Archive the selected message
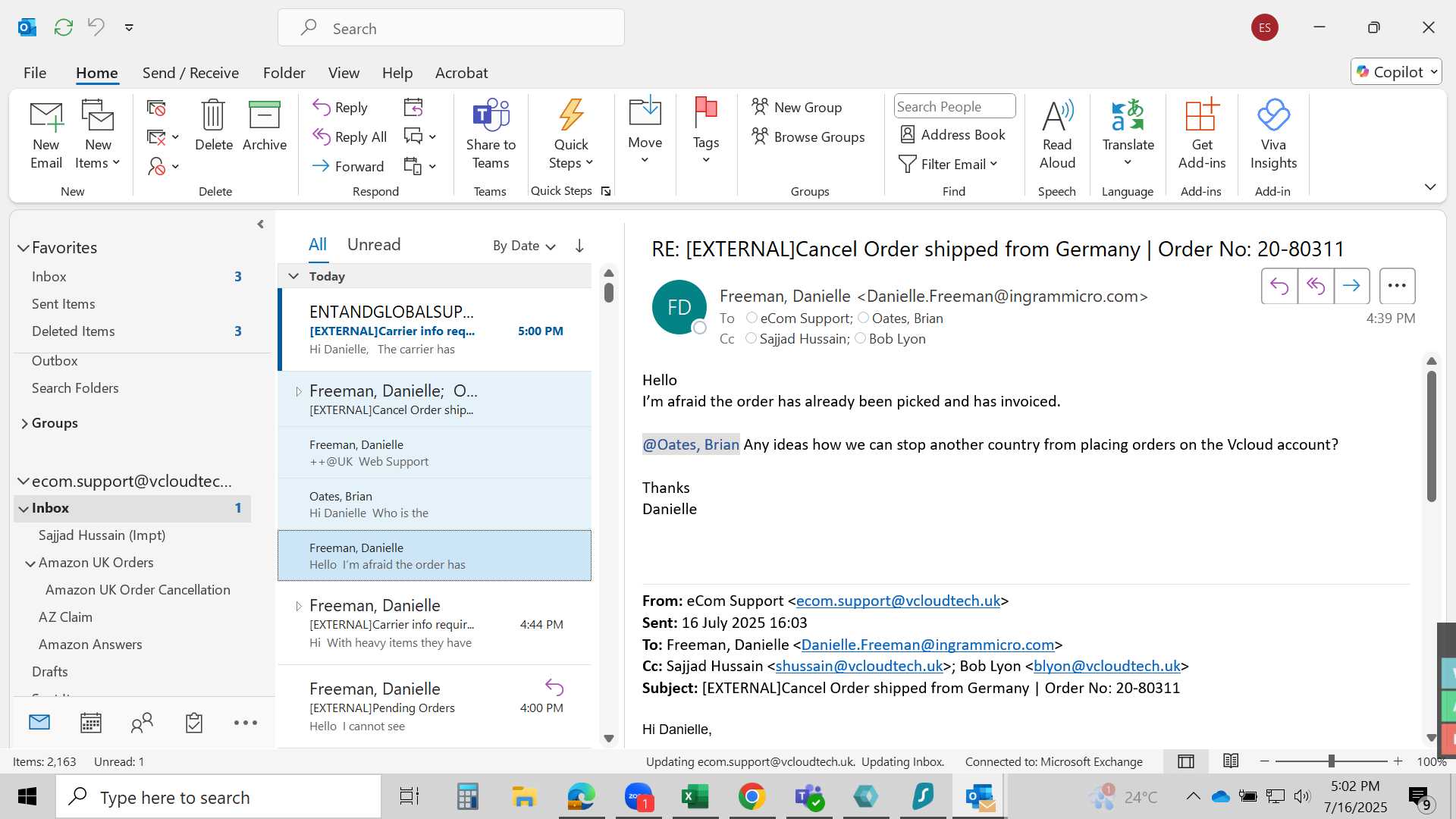This screenshot has width=1456, height=819. [x=265, y=126]
